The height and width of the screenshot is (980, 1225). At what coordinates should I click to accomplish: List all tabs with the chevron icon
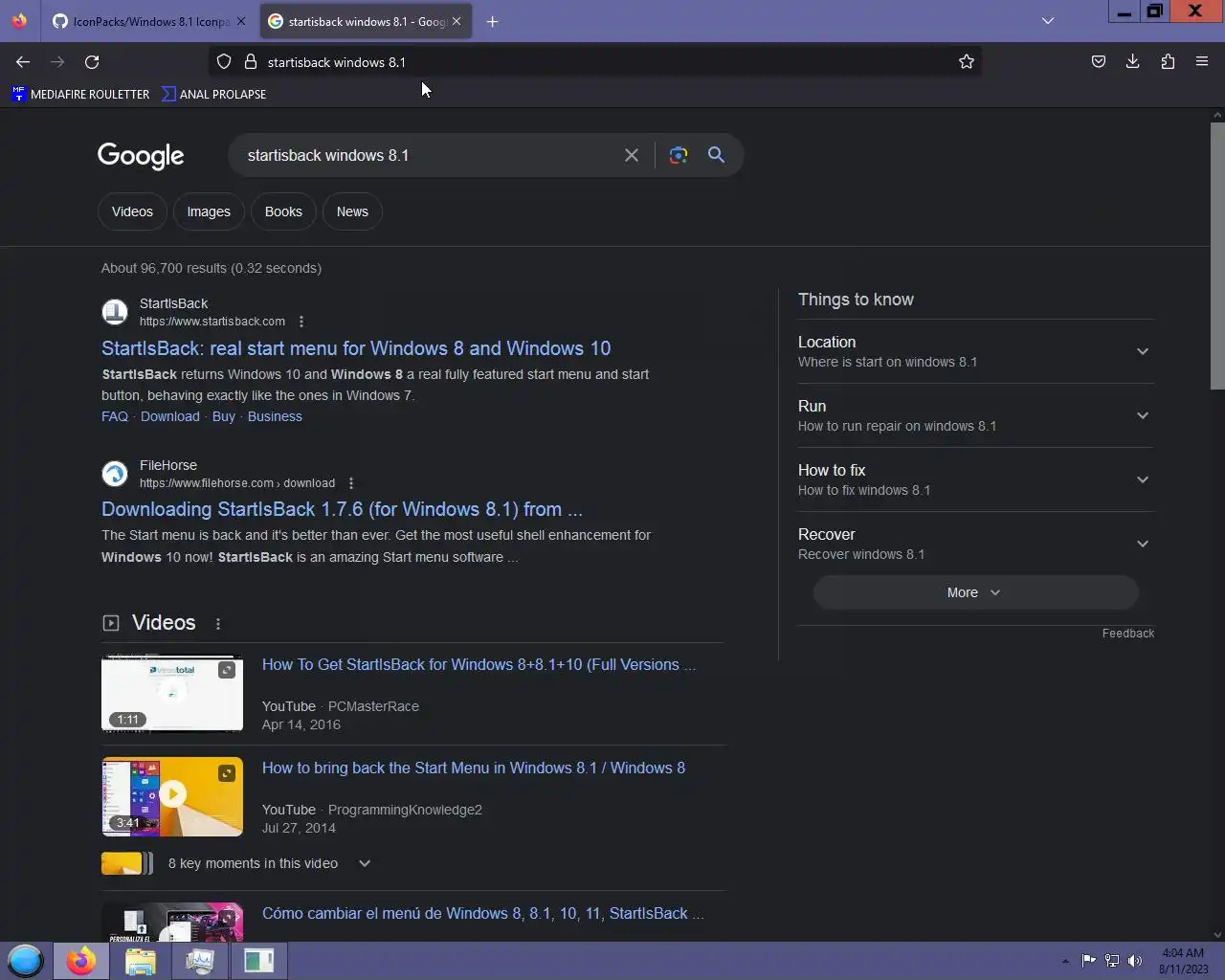coord(1048,21)
